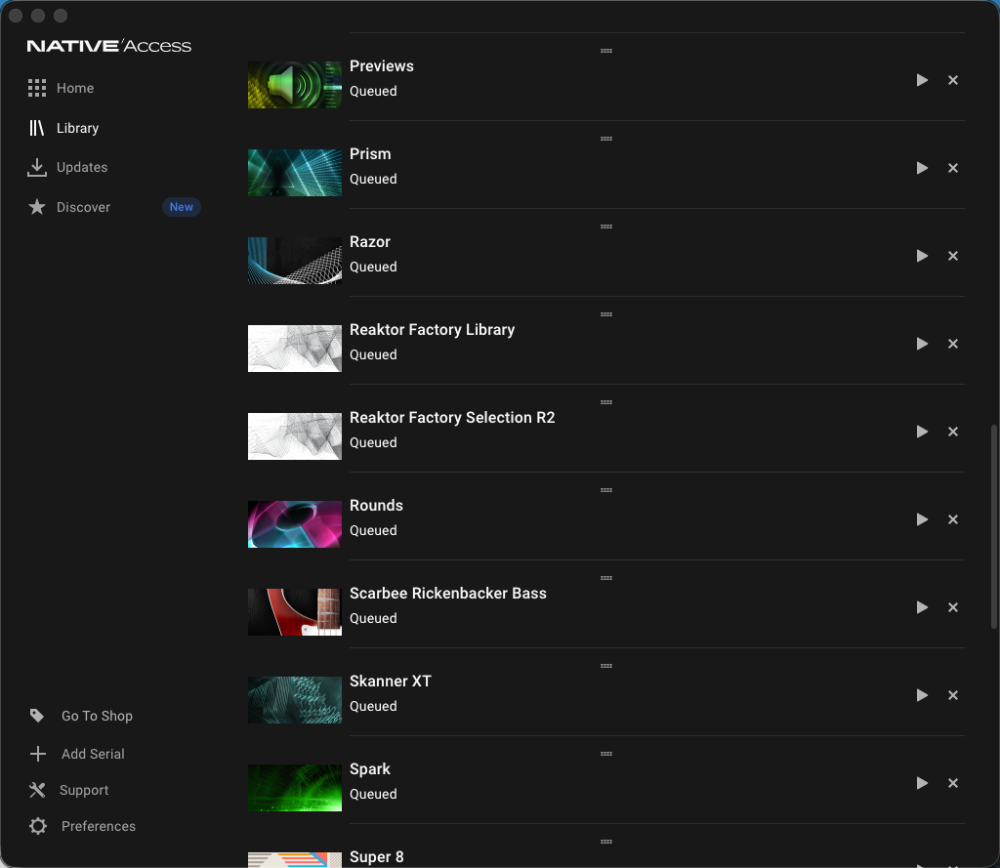Start the Previews download with its play icon

coord(922,80)
